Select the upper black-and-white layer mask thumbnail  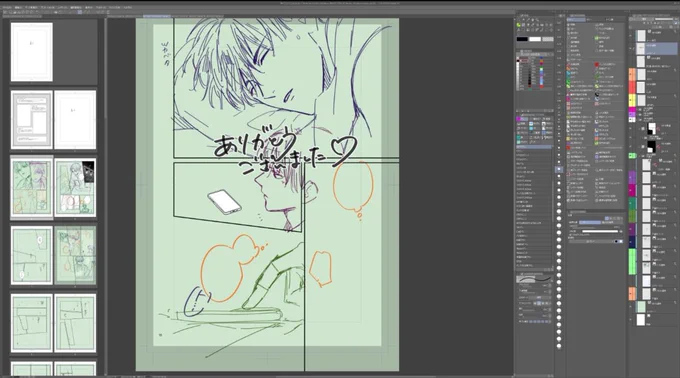652,129
